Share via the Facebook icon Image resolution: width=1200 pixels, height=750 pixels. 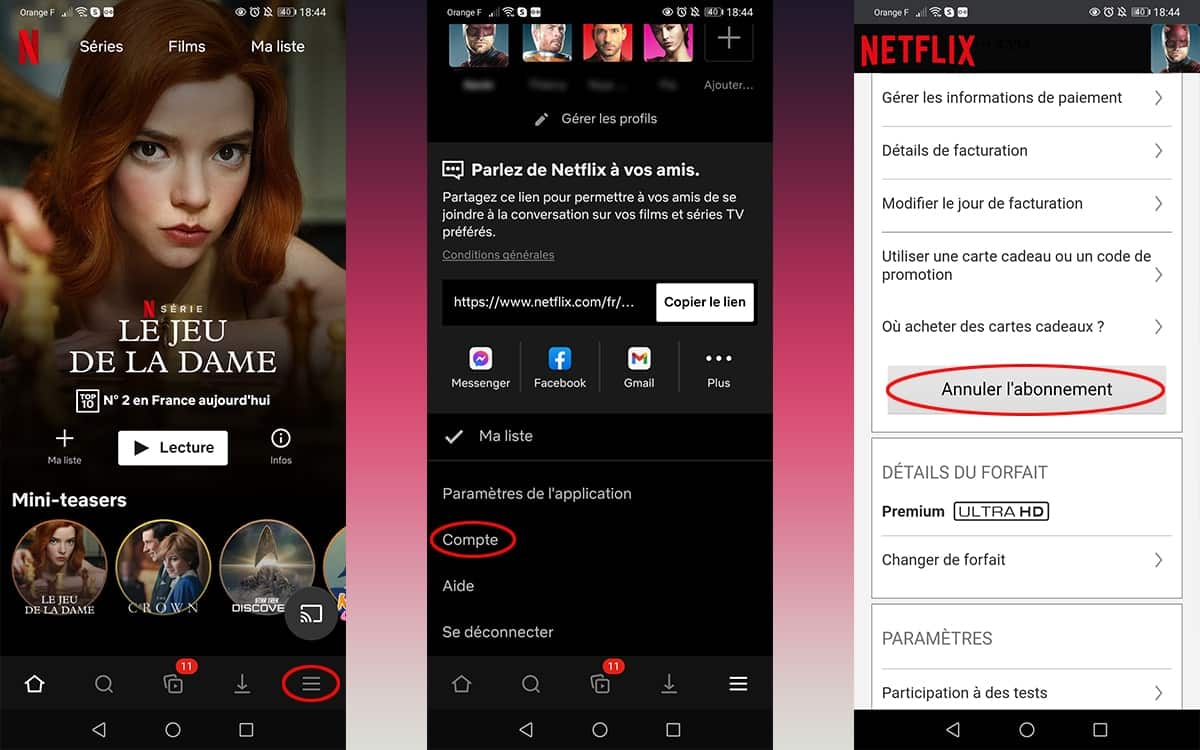pos(560,360)
